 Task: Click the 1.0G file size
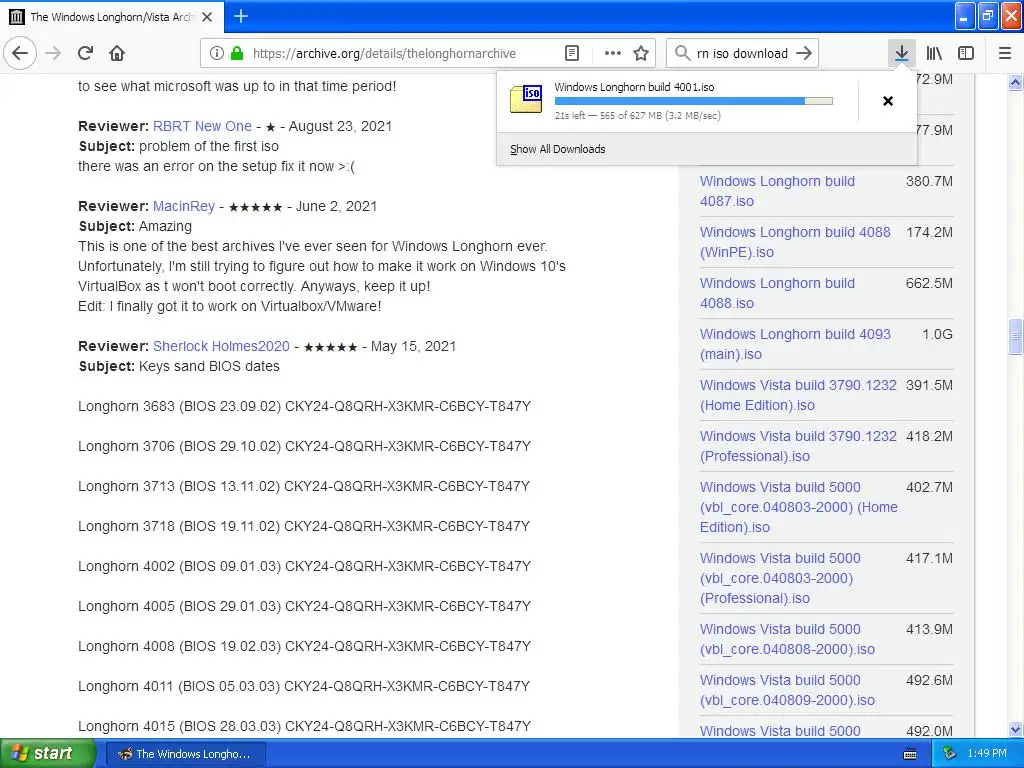[937, 334]
